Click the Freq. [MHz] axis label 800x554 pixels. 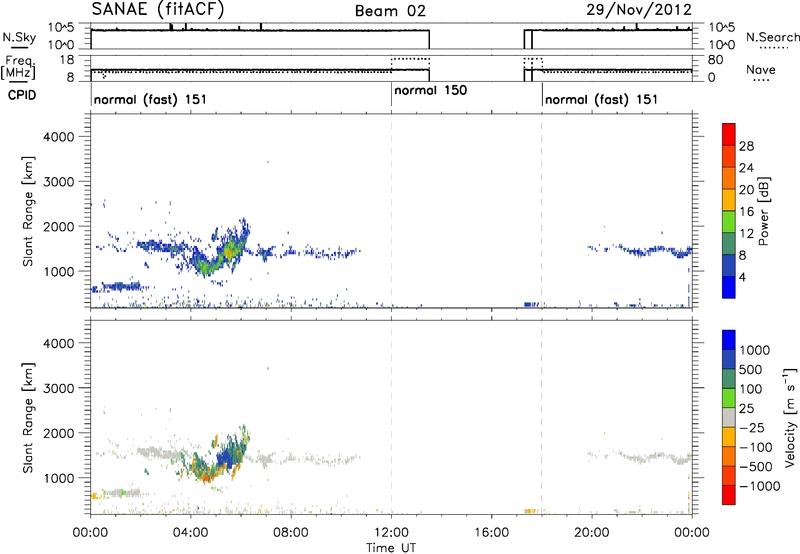tap(20, 67)
